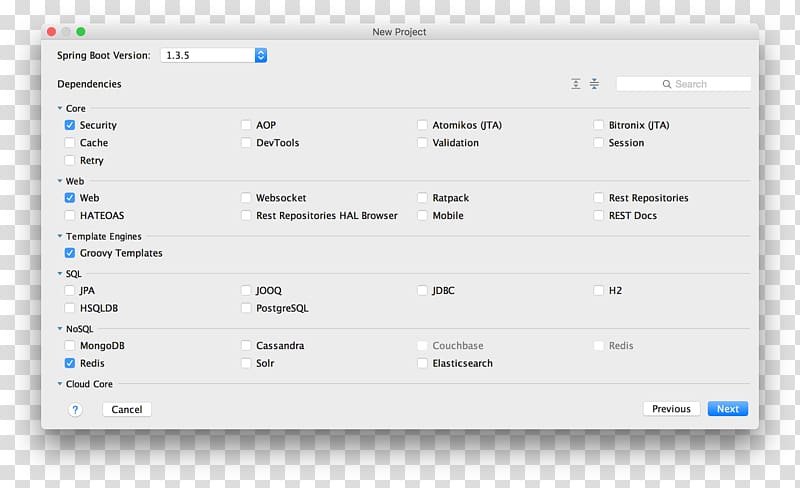
Task: Collapse the Web section
Action: [x=60, y=181]
